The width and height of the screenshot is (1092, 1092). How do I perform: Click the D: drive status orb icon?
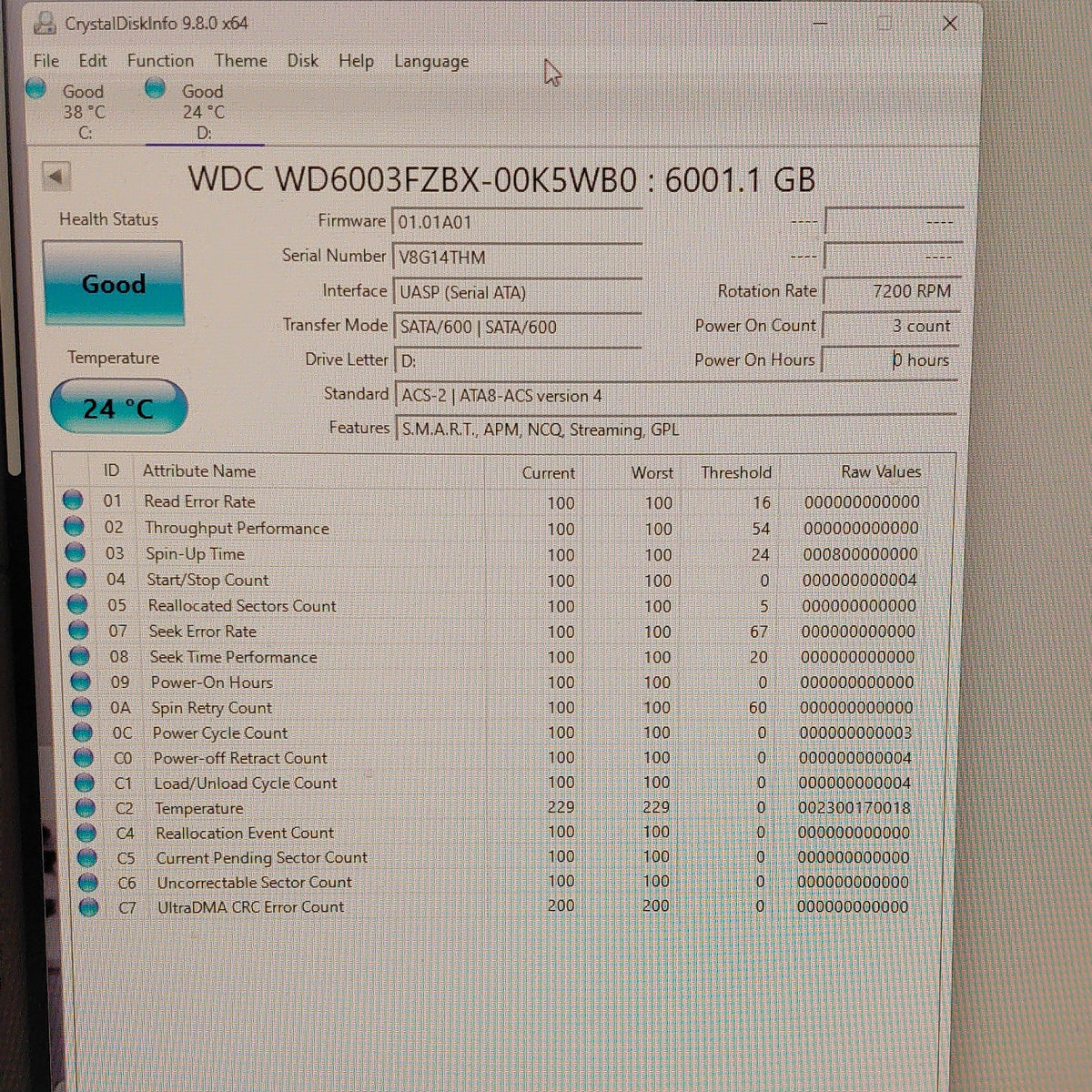[x=156, y=88]
